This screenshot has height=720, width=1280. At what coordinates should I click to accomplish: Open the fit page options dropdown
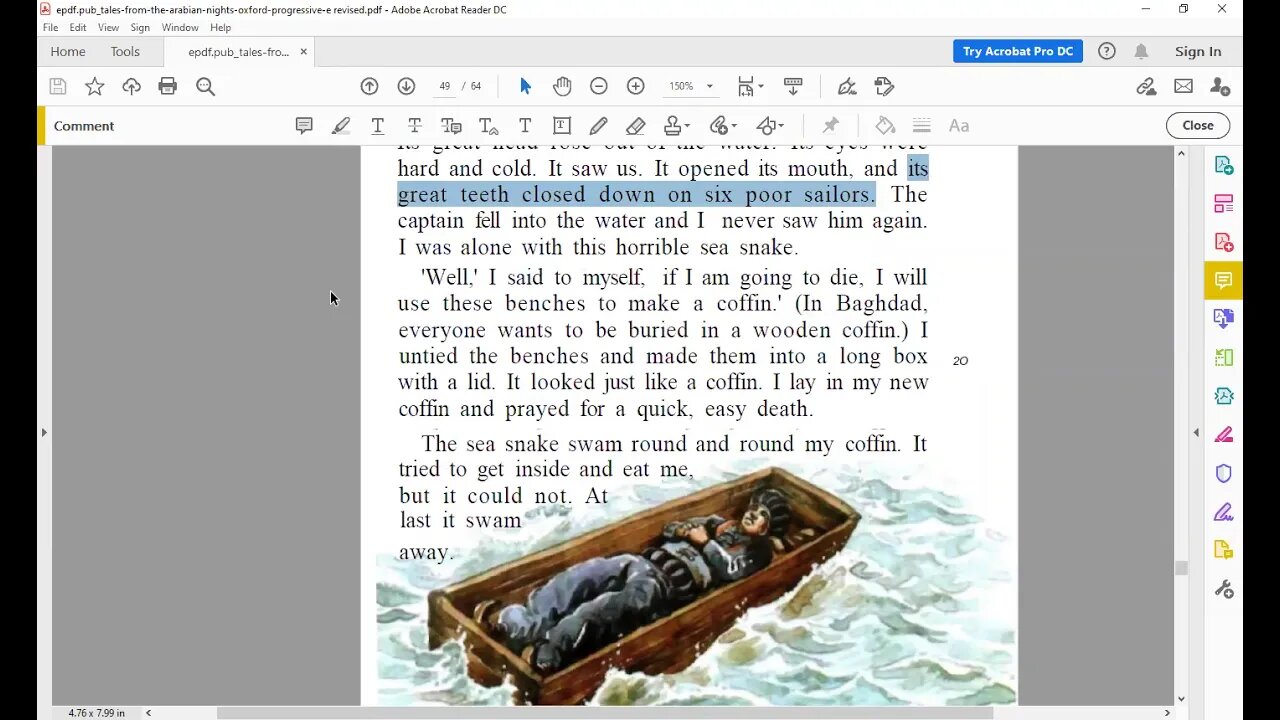pos(750,86)
